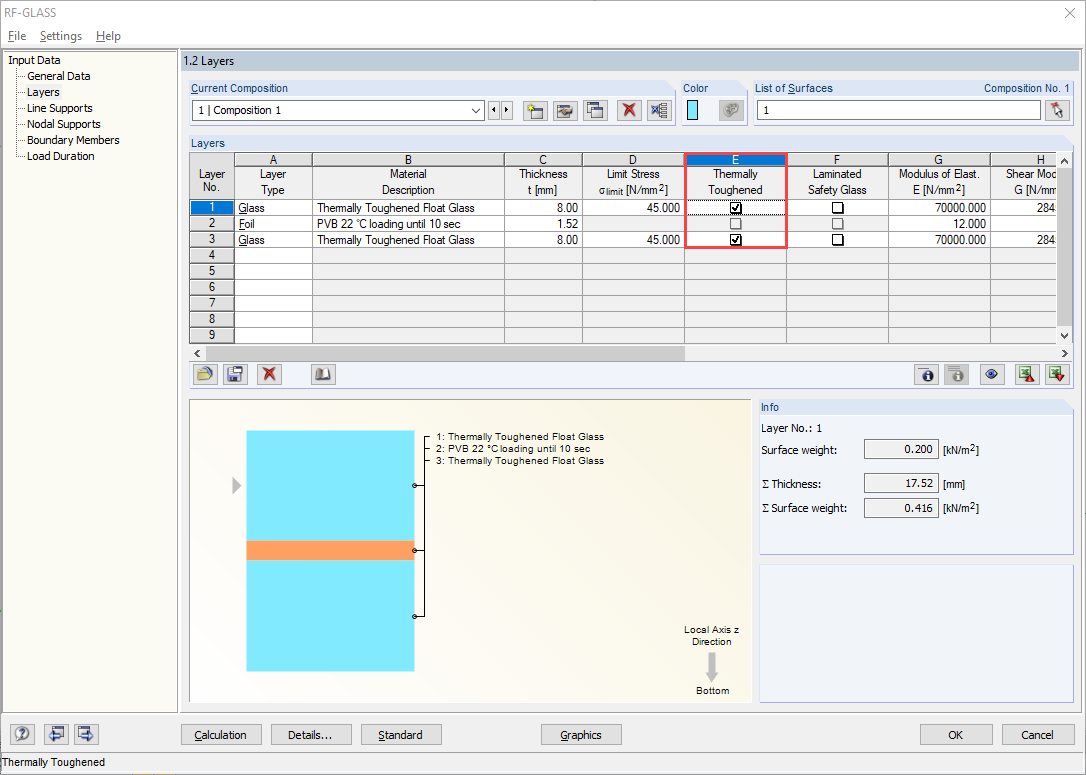Uncheck Thermally Toughened for layer 3
Screen dimensions: 1086x775
736,240
